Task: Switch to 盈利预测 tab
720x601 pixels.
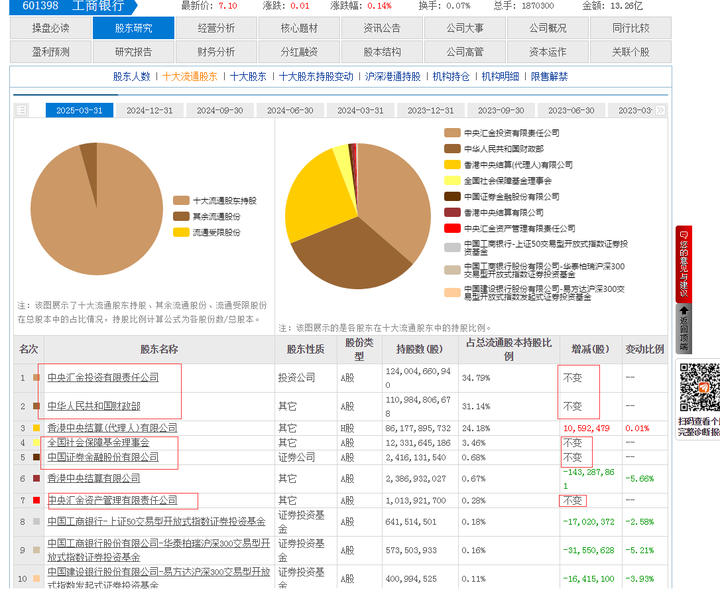Action: coord(51,52)
